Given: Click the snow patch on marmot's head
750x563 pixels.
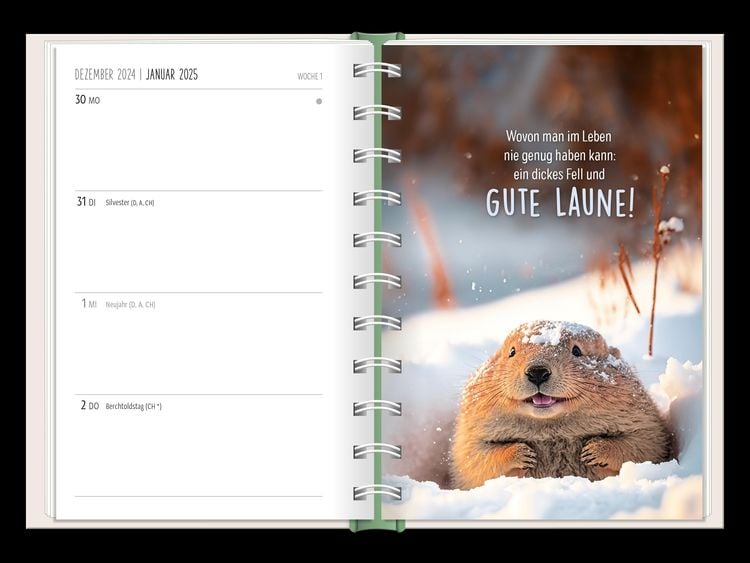Looking at the screenshot, I should point(546,334).
